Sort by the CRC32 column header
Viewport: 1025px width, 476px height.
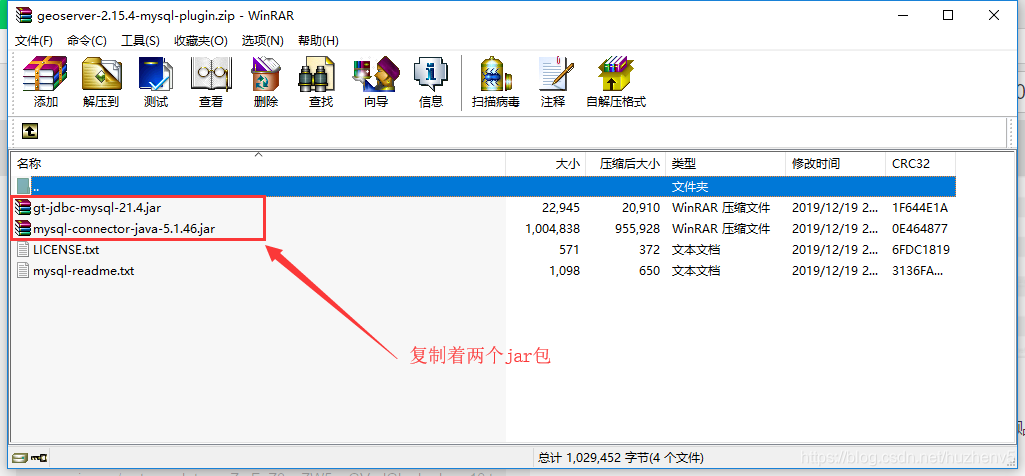tap(920, 164)
